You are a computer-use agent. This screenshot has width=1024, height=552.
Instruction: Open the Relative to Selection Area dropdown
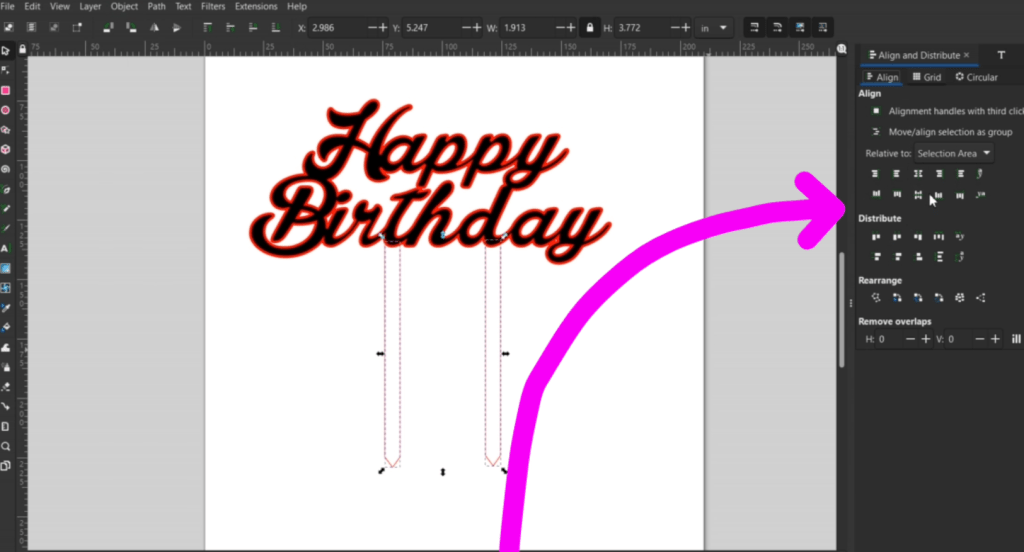(955, 153)
